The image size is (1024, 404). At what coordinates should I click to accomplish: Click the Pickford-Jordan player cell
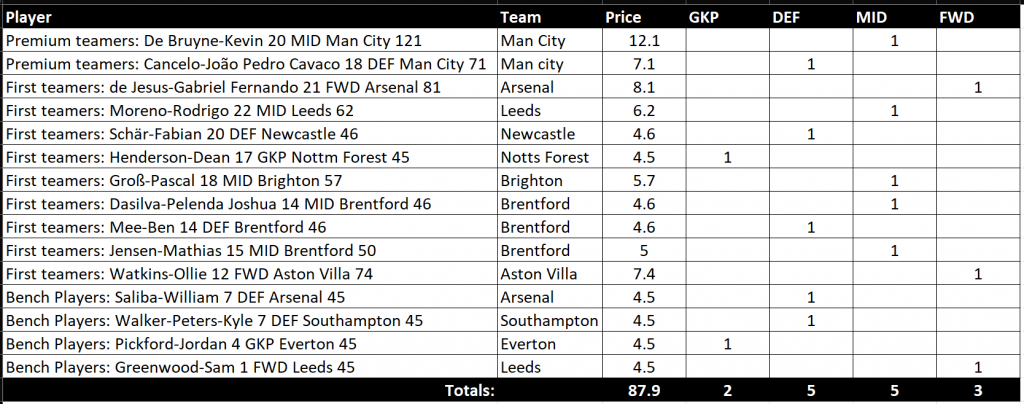pyautogui.click(x=250, y=344)
